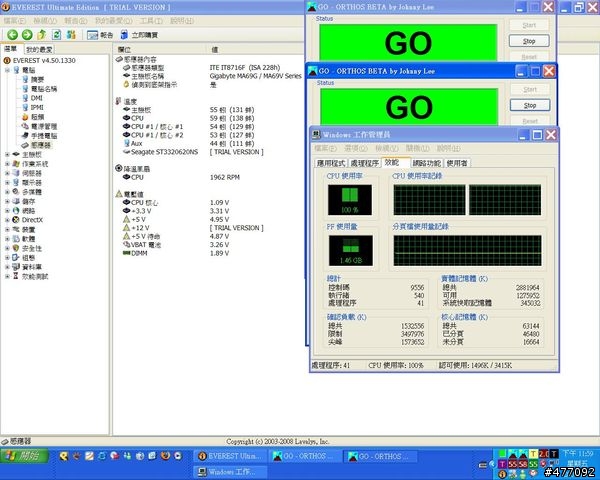Click the ITE IT8716F (ISA 228h) value
600x480 pixels.
[245, 67]
